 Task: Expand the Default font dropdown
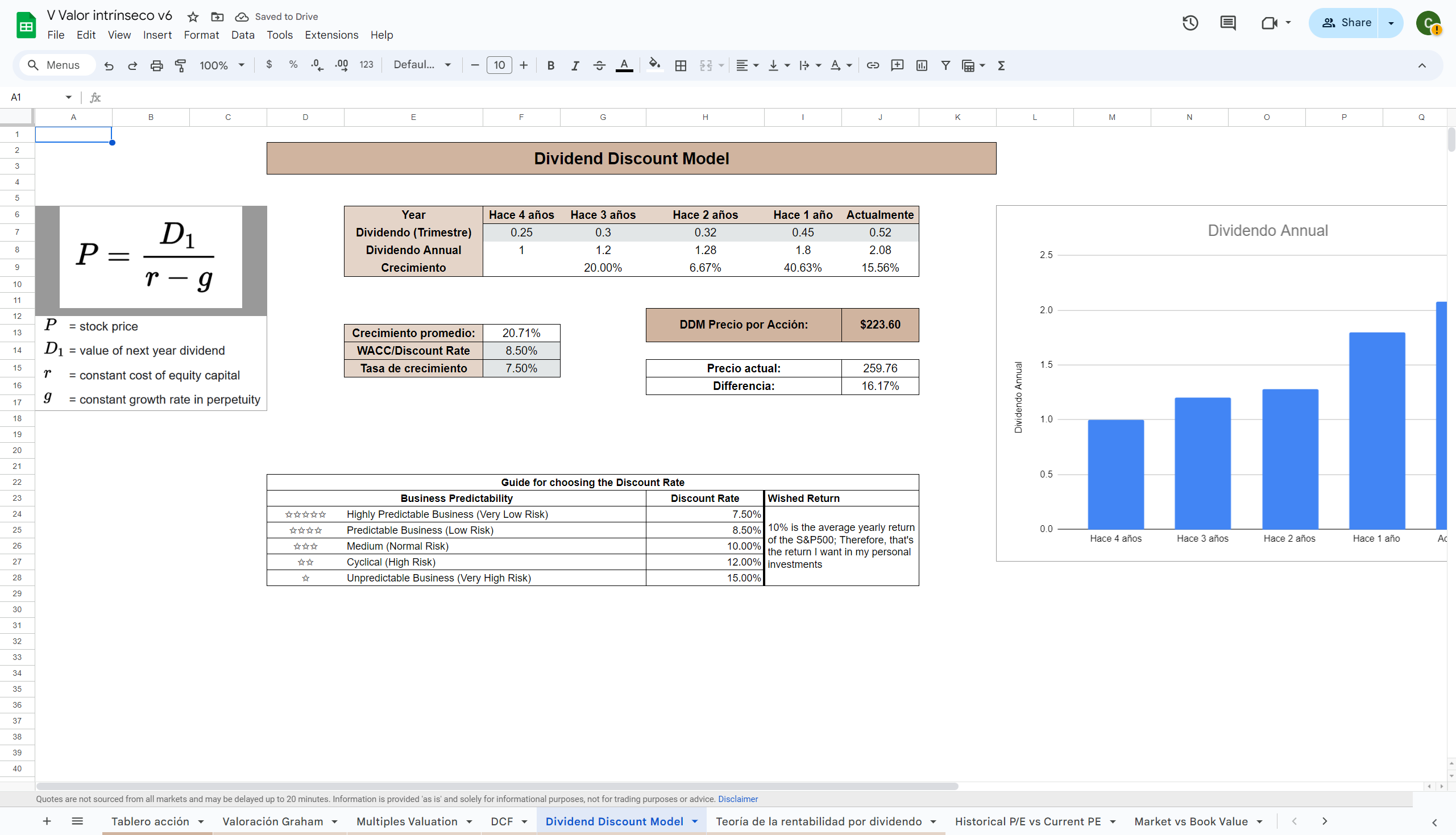coord(422,65)
